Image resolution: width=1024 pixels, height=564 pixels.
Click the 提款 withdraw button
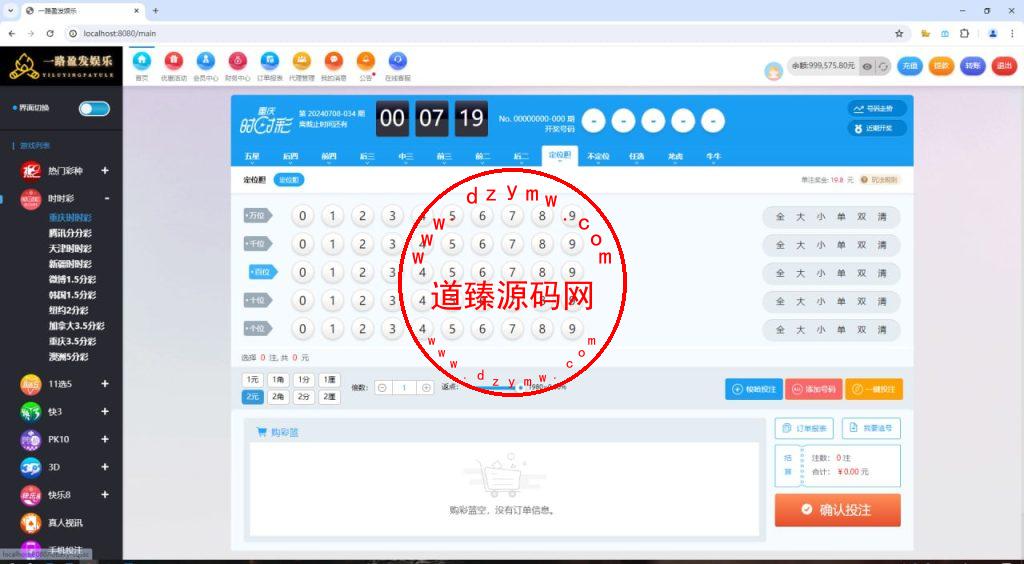pyautogui.click(x=941, y=66)
